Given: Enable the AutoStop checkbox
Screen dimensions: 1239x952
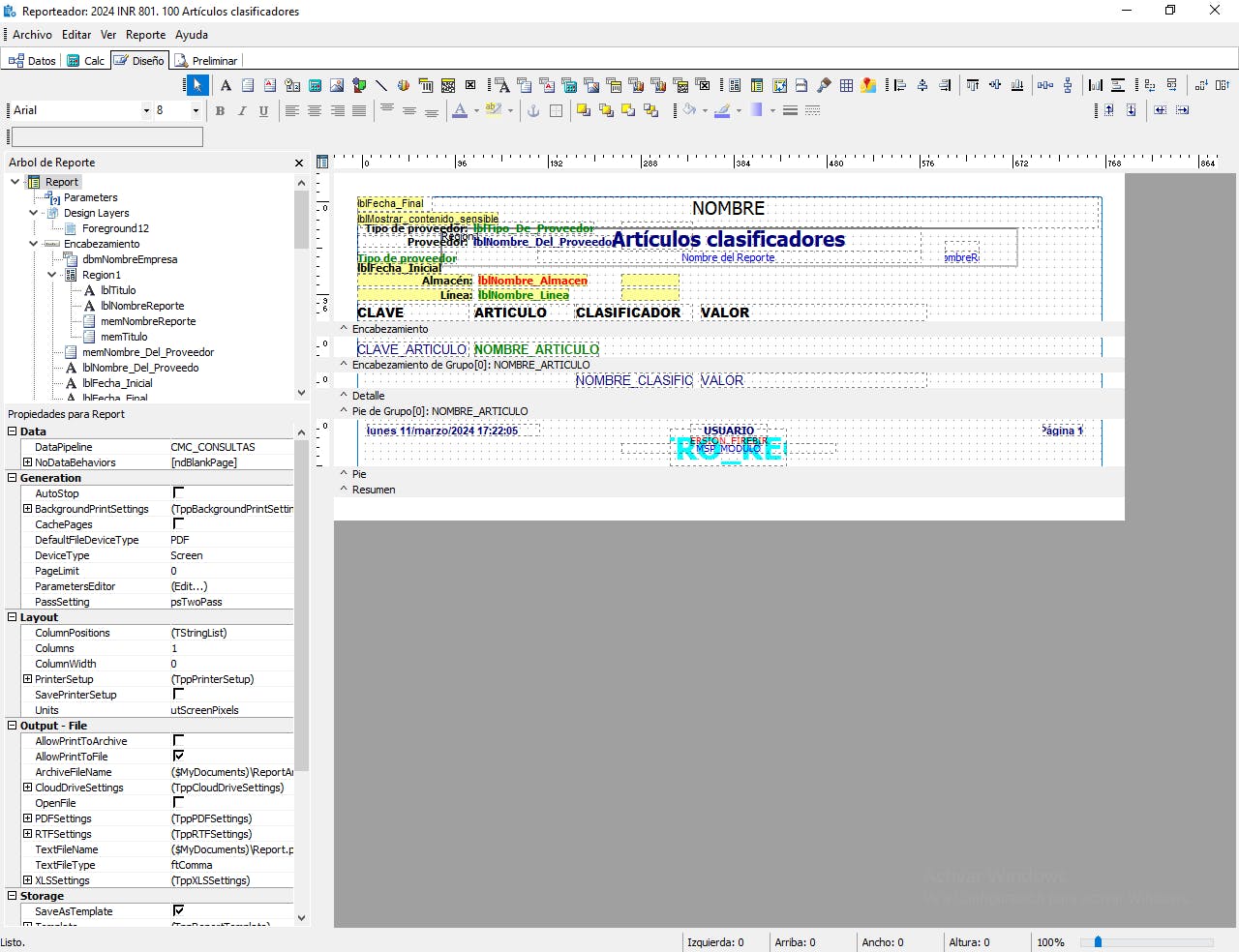Looking at the screenshot, I should click(178, 493).
